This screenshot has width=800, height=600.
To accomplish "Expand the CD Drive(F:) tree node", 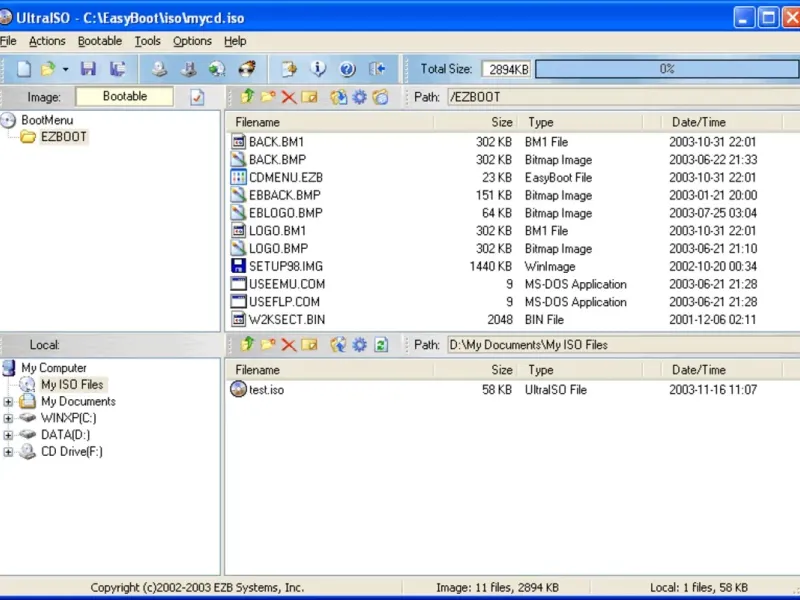I will [9, 452].
